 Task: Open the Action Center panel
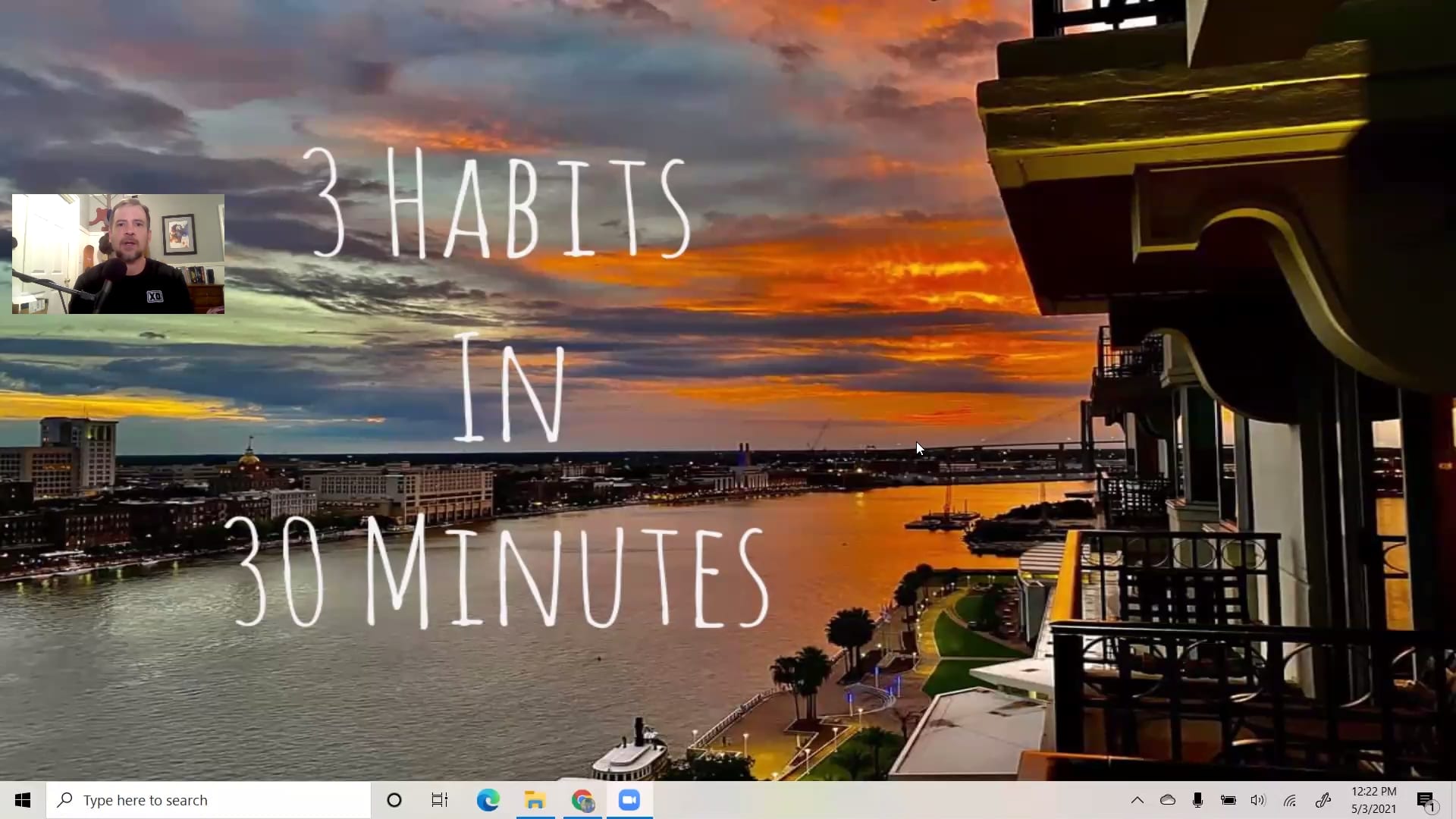click(x=1426, y=800)
